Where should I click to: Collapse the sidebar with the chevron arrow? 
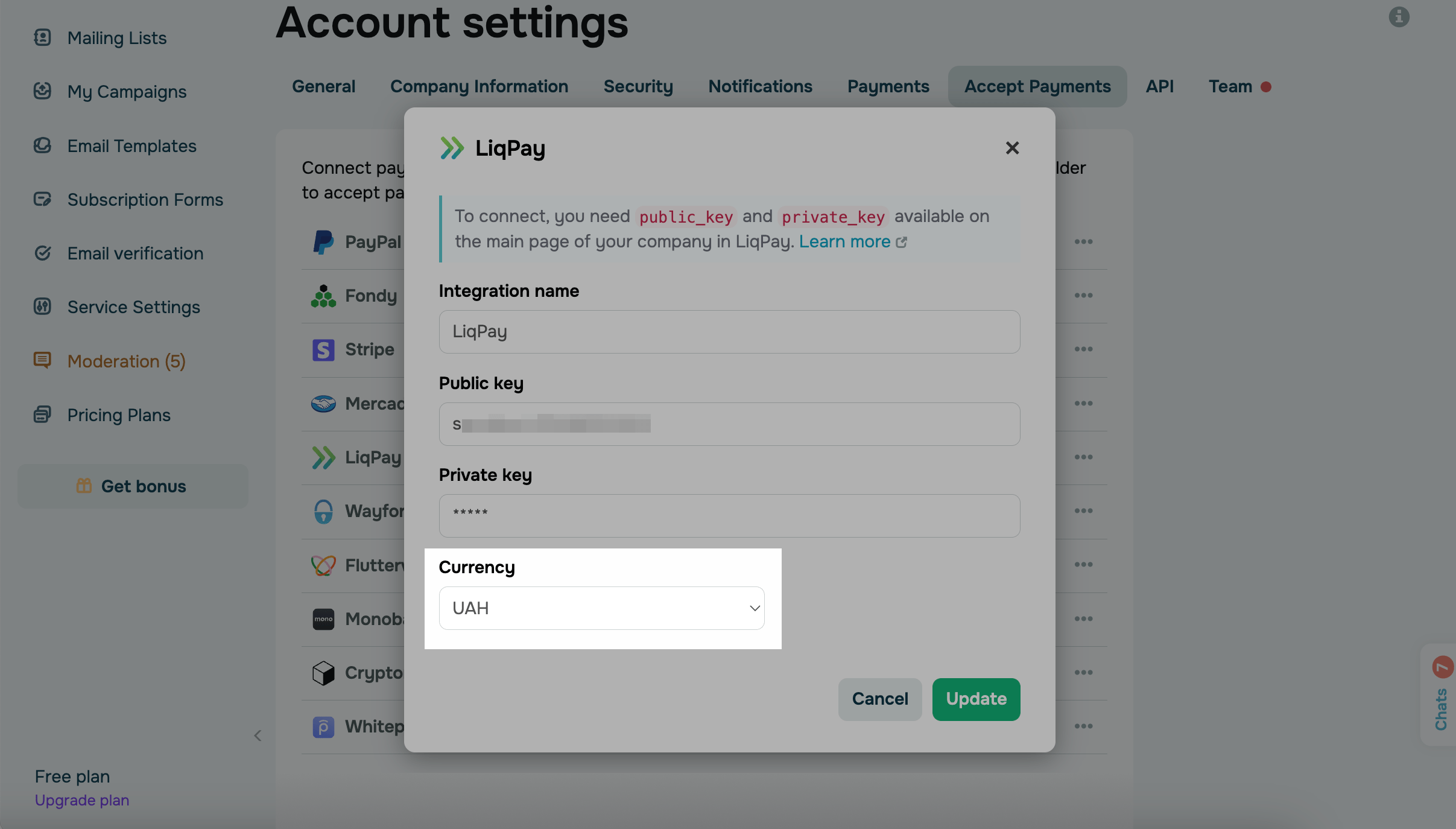(258, 735)
